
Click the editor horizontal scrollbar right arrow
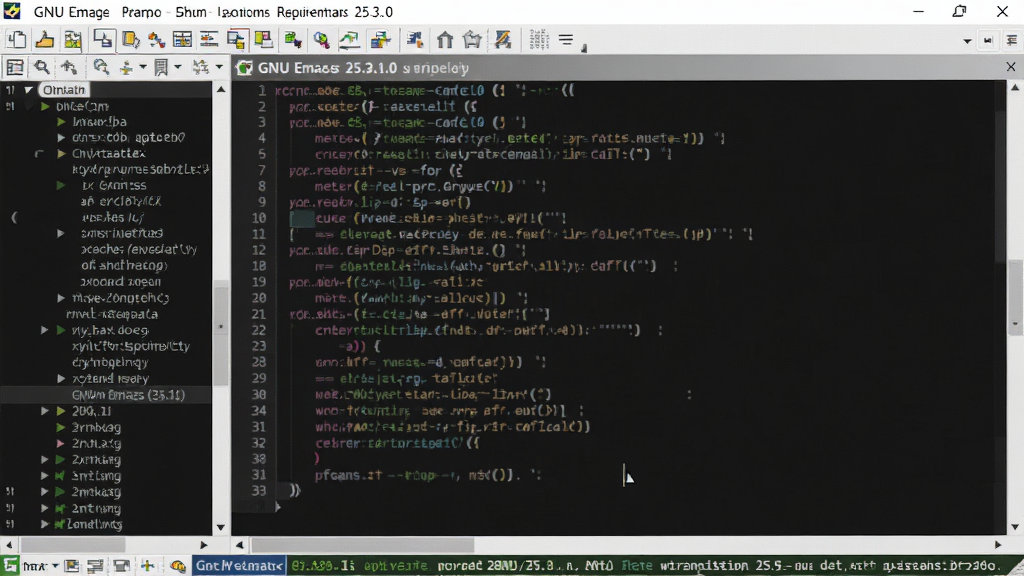pyautogui.click(x=998, y=545)
